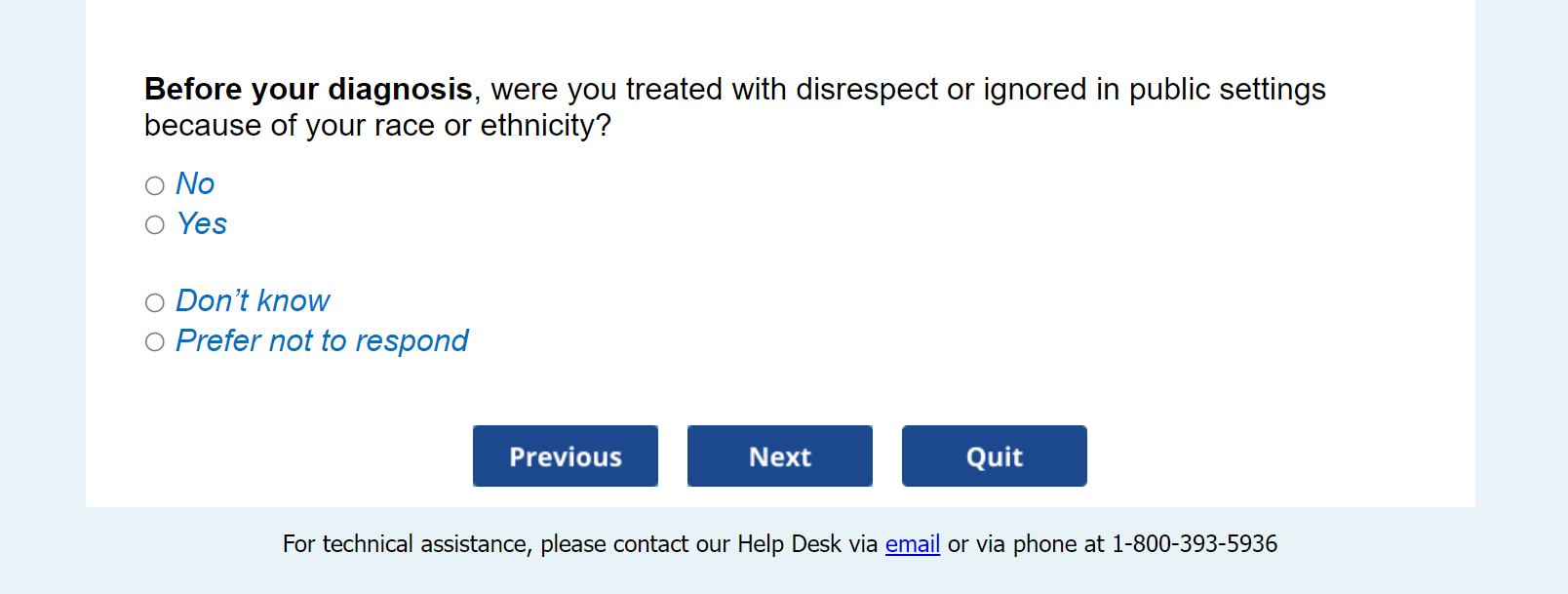Click the phone number 1-800-393-5936
Viewport: 1568px width, 594px height.
(1195, 543)
